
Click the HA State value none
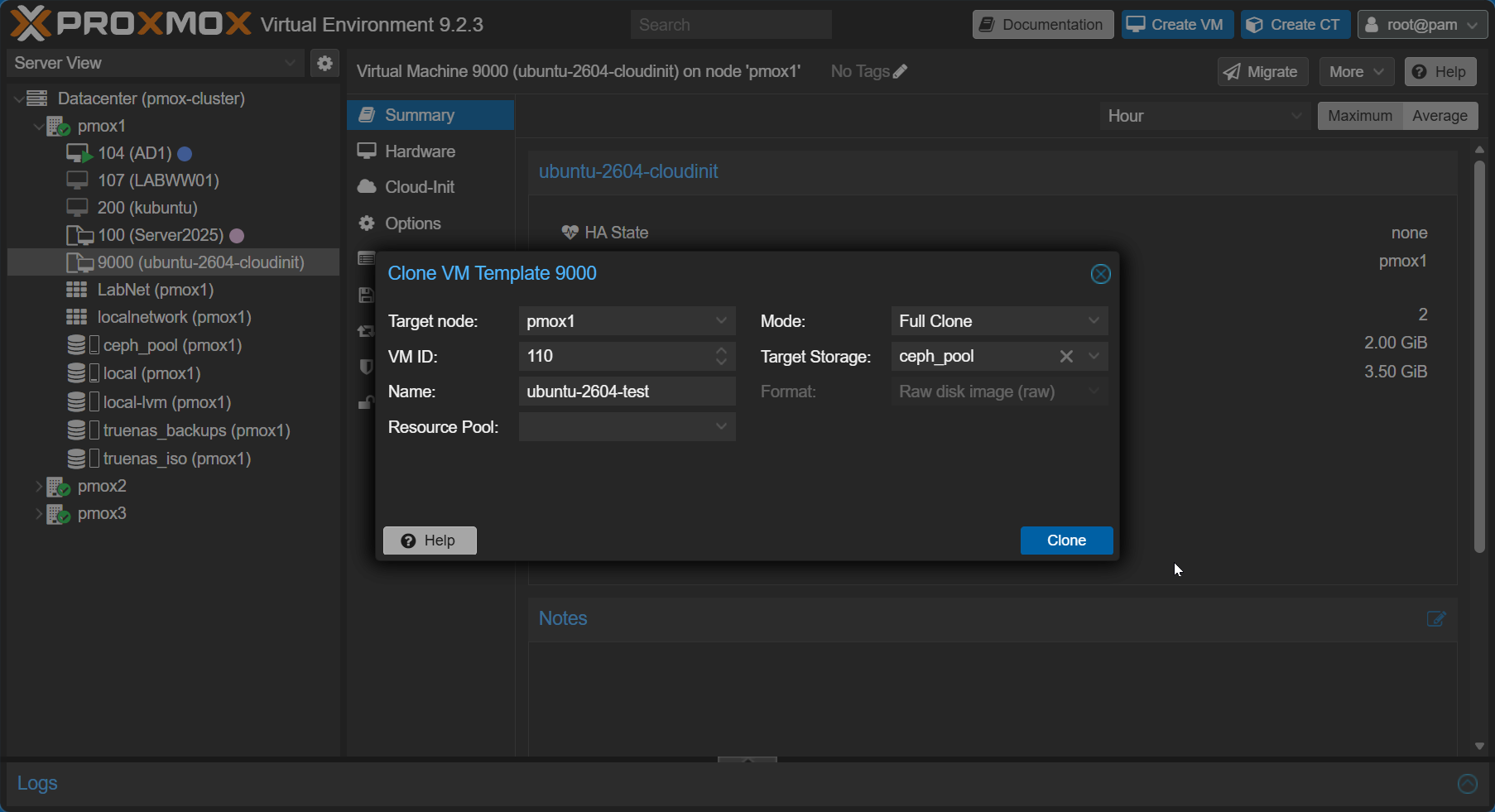click(x=1409, y=233)
